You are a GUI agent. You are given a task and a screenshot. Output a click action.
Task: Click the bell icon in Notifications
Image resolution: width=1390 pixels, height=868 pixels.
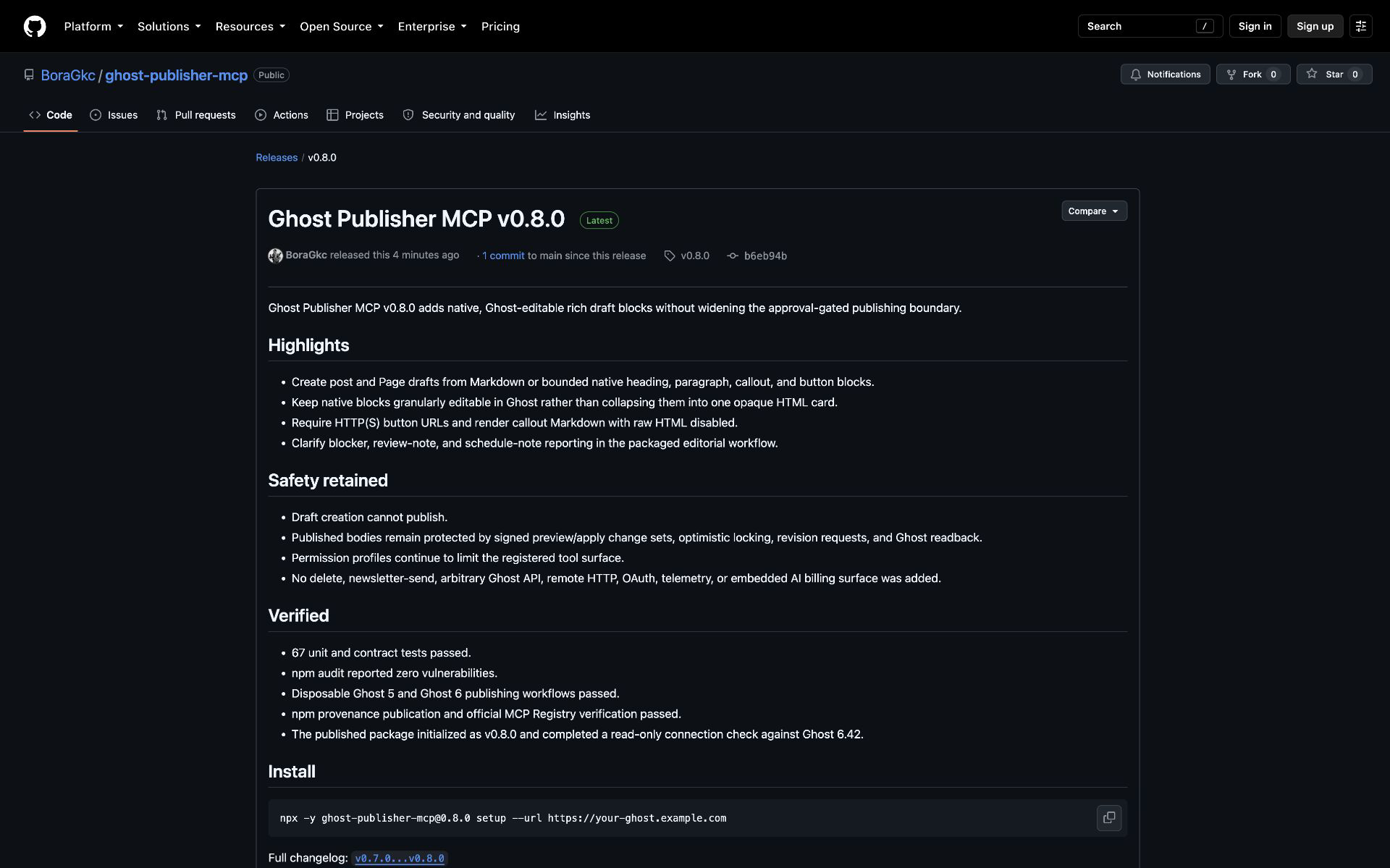(1136, 75)
